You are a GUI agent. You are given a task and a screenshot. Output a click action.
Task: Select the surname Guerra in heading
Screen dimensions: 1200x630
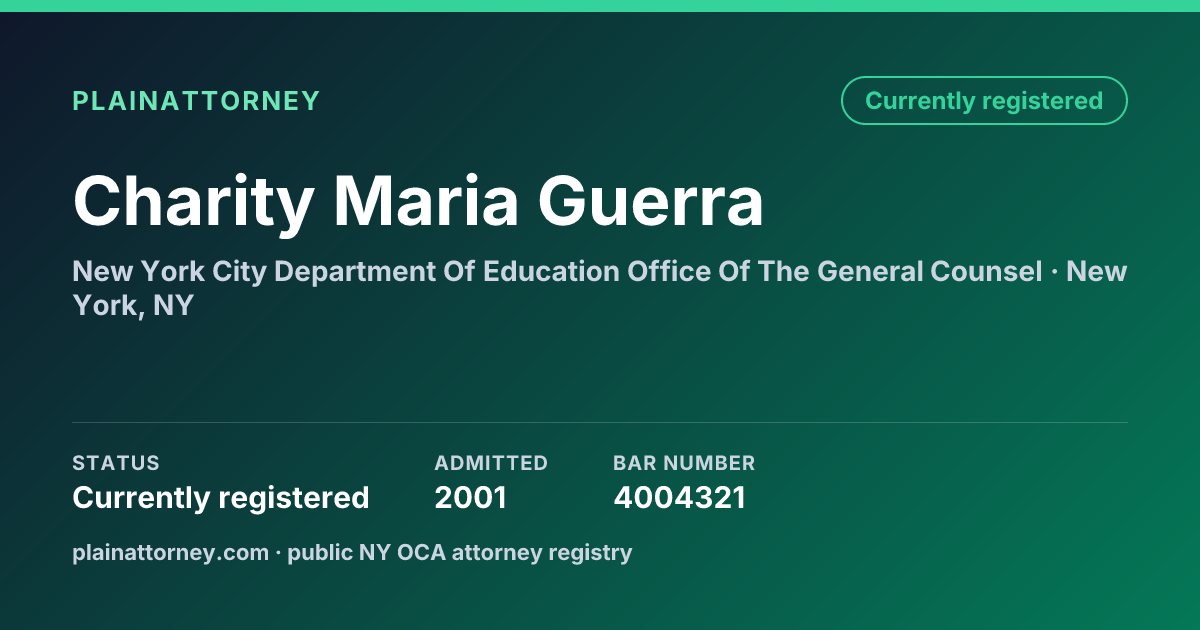(x=651, y=200)
